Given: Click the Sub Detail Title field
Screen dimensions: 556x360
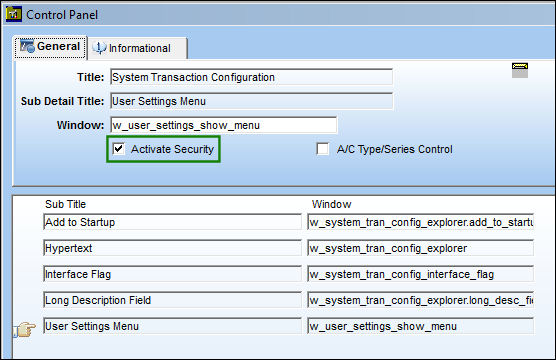Looking at the screenshot, I should point(251,101).
